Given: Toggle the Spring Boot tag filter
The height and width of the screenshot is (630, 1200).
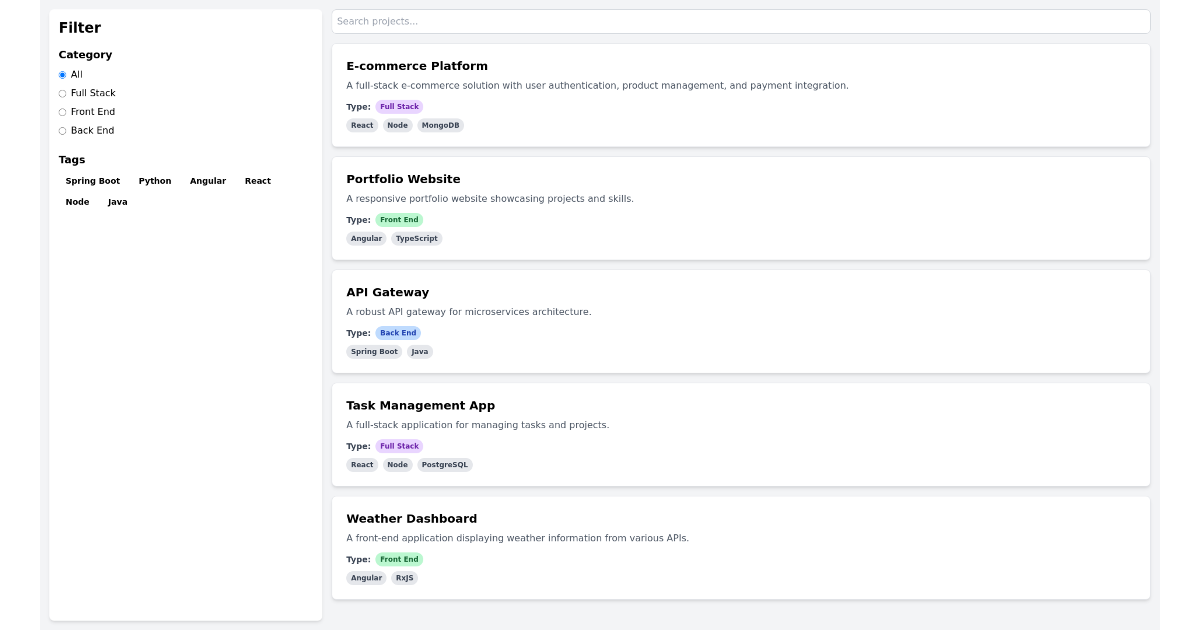Looking at the screenshot, I should tap(92, 181).
